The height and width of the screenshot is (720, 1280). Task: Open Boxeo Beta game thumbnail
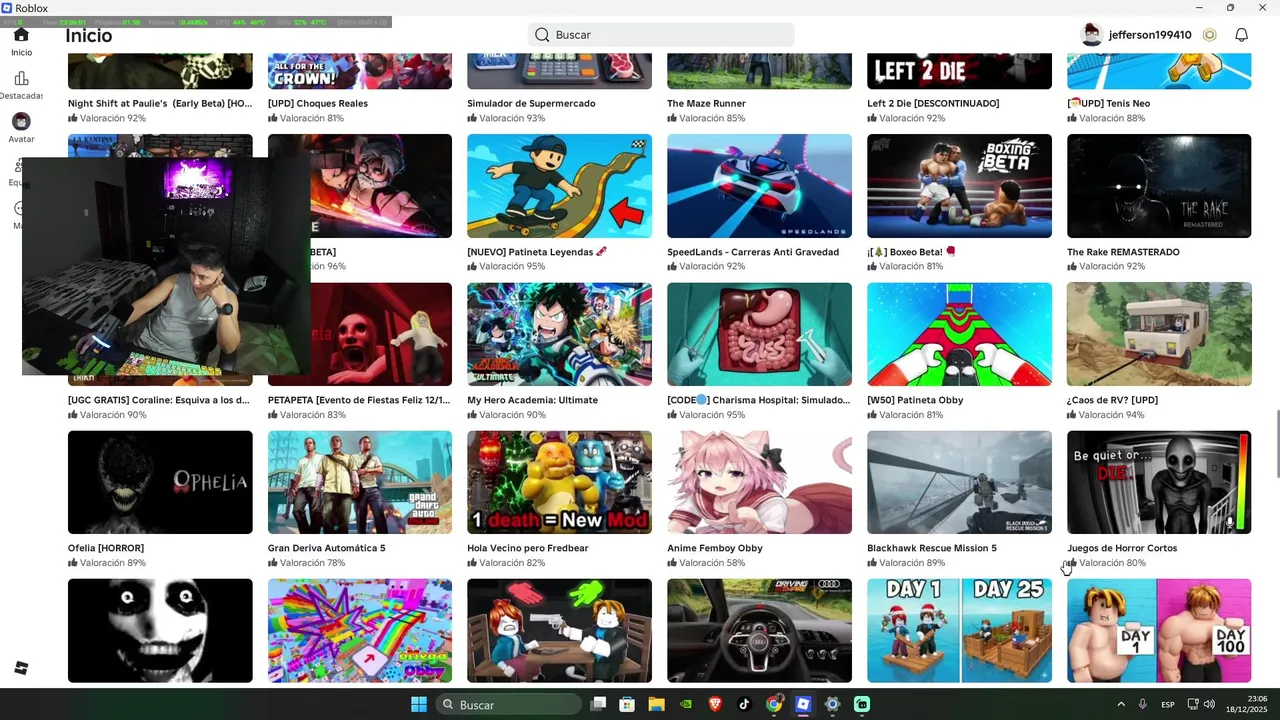959,186
